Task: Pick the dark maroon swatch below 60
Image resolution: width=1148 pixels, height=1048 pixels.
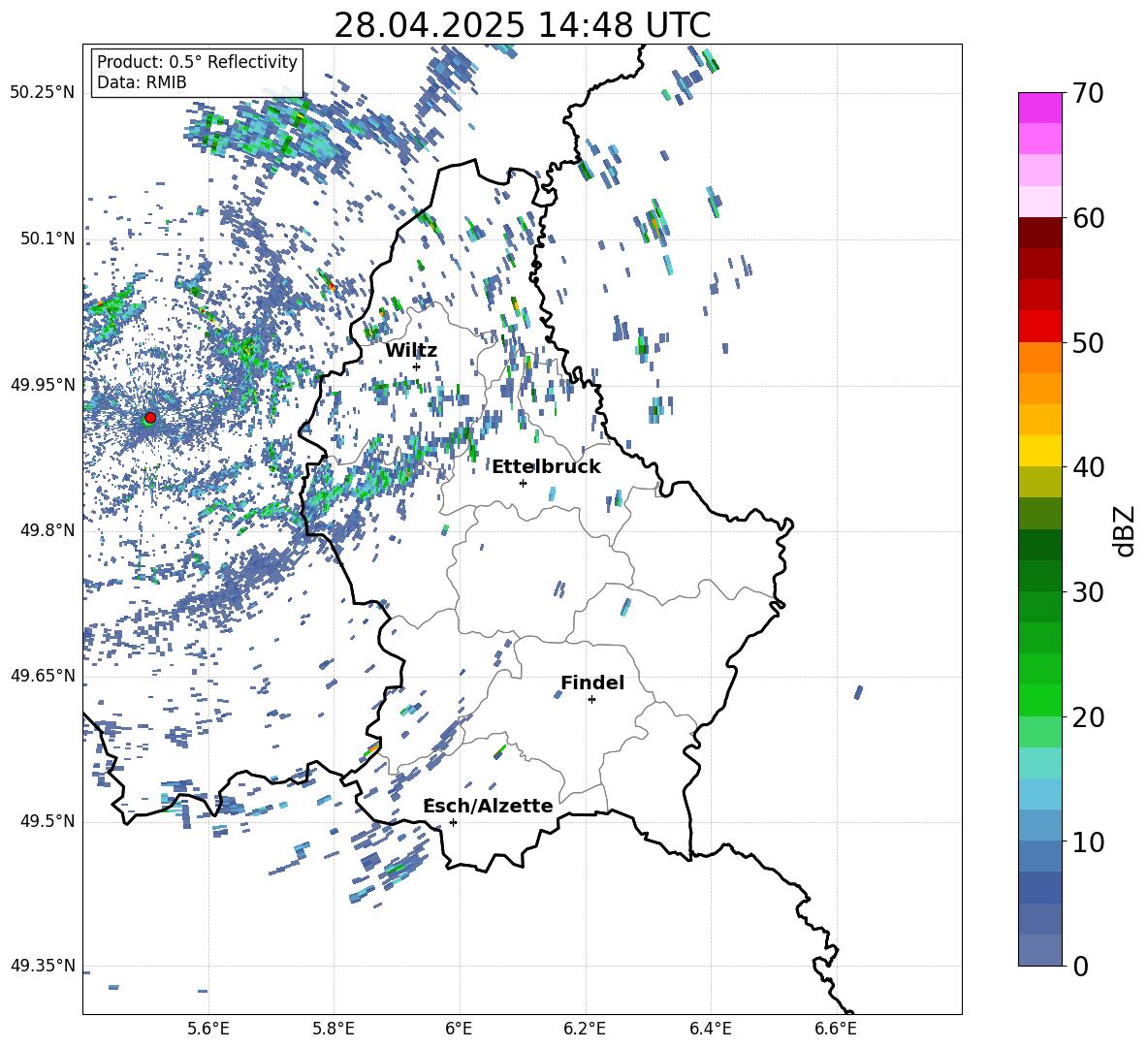Action: (1039, 233)
